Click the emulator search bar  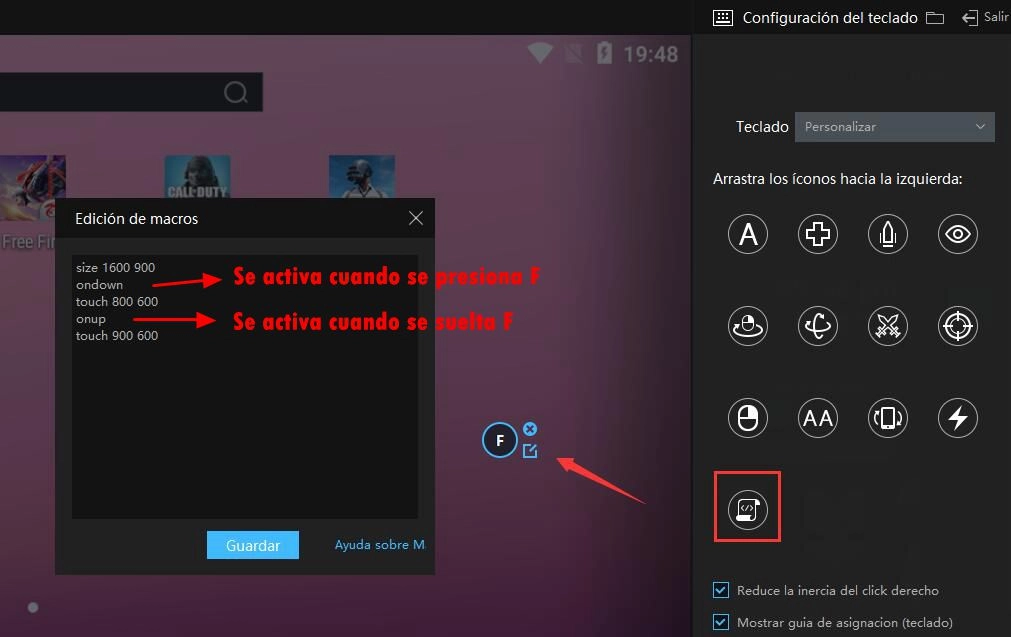tap(131, 92)
